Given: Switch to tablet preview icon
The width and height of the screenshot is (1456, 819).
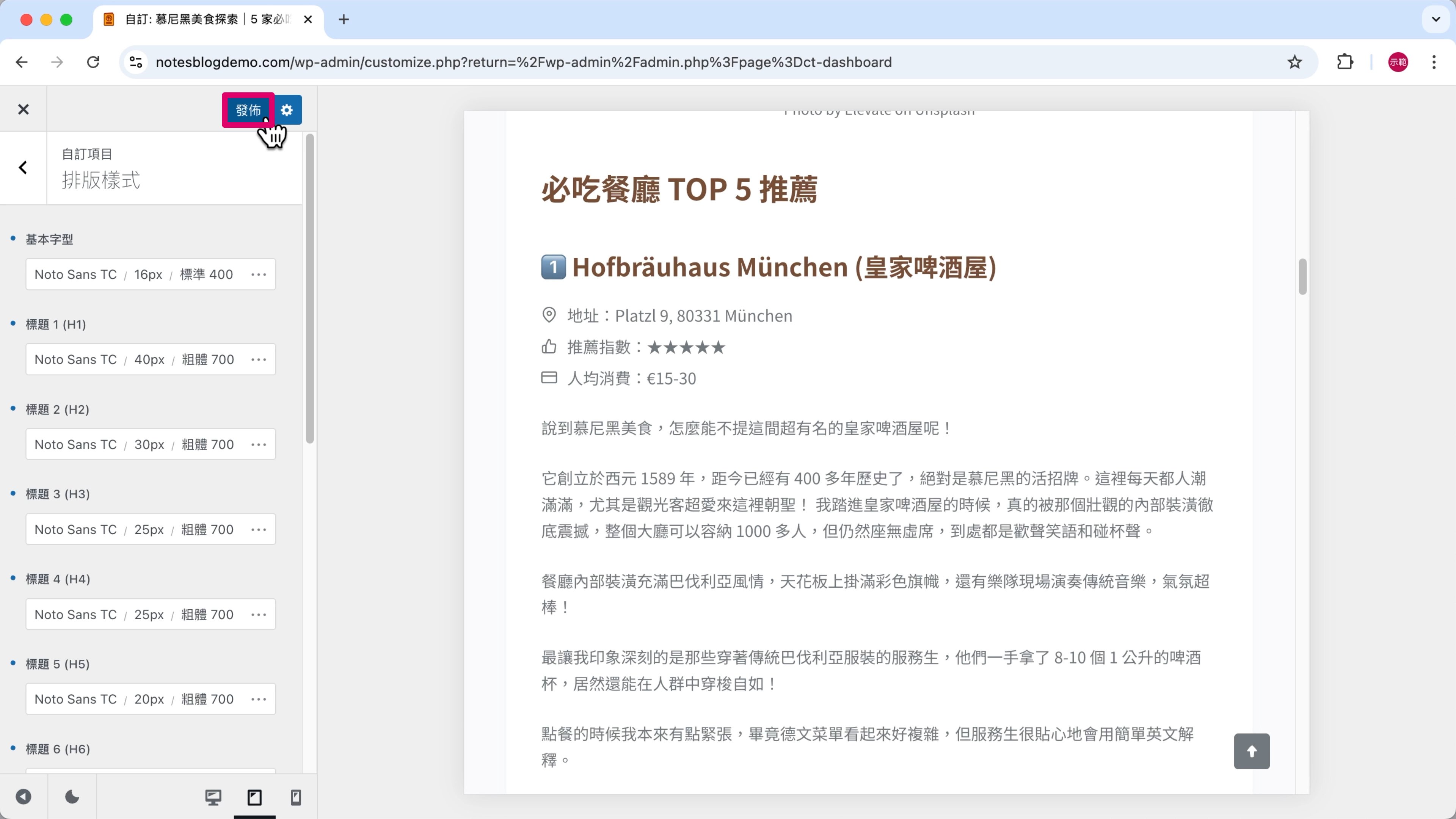Looking at the screenshot, I should [x=254, y=797].
